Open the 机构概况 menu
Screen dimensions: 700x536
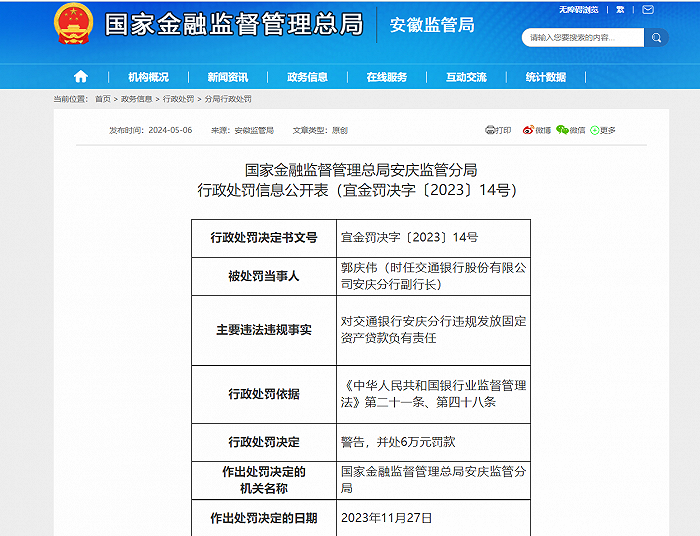[149, 77]
